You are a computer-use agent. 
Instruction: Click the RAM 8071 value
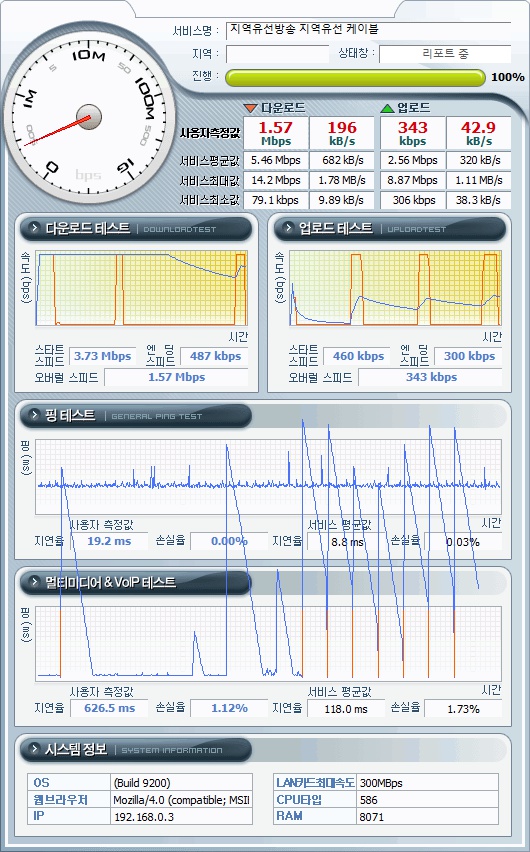tap(427, 816)
